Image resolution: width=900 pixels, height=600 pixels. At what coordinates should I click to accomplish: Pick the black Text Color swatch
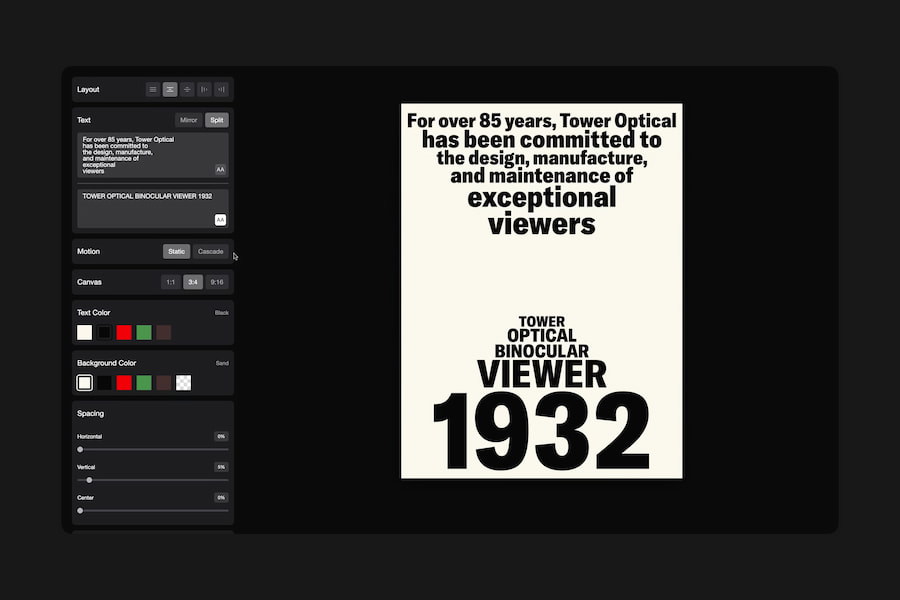(104, 332)
